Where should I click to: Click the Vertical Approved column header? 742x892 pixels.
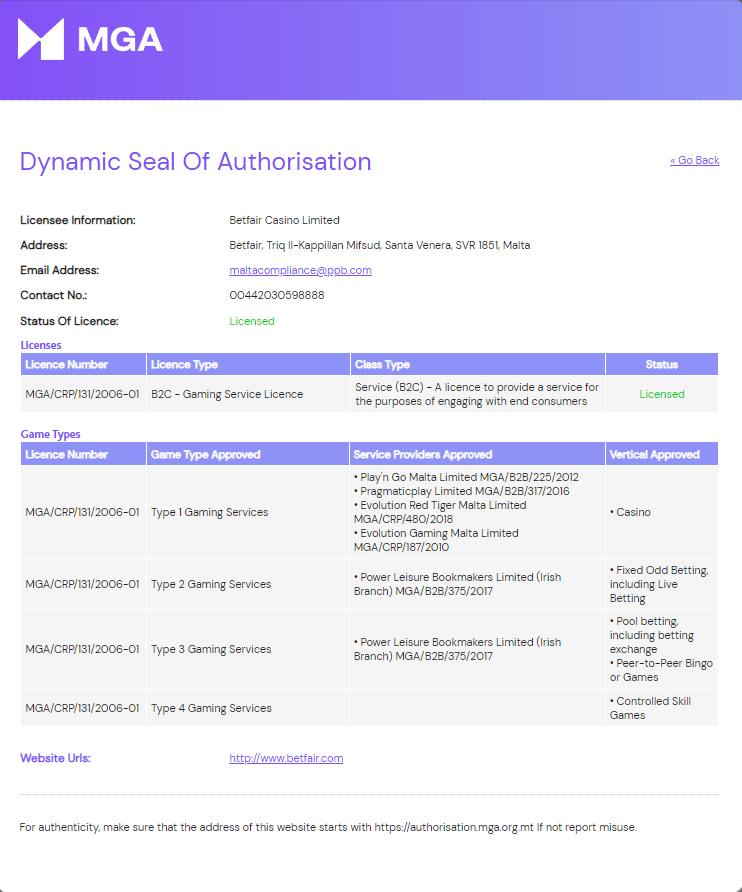point(662,455)
